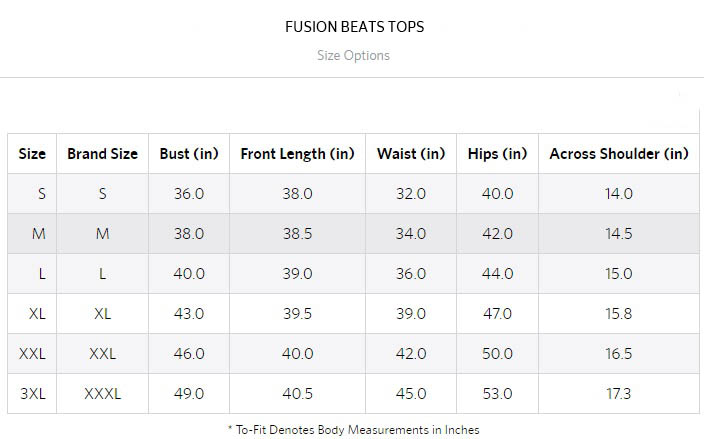Click the Hips (in) column header
This screenshot has width=704, height=439.
pyautogui.click(x=497, y=154)
